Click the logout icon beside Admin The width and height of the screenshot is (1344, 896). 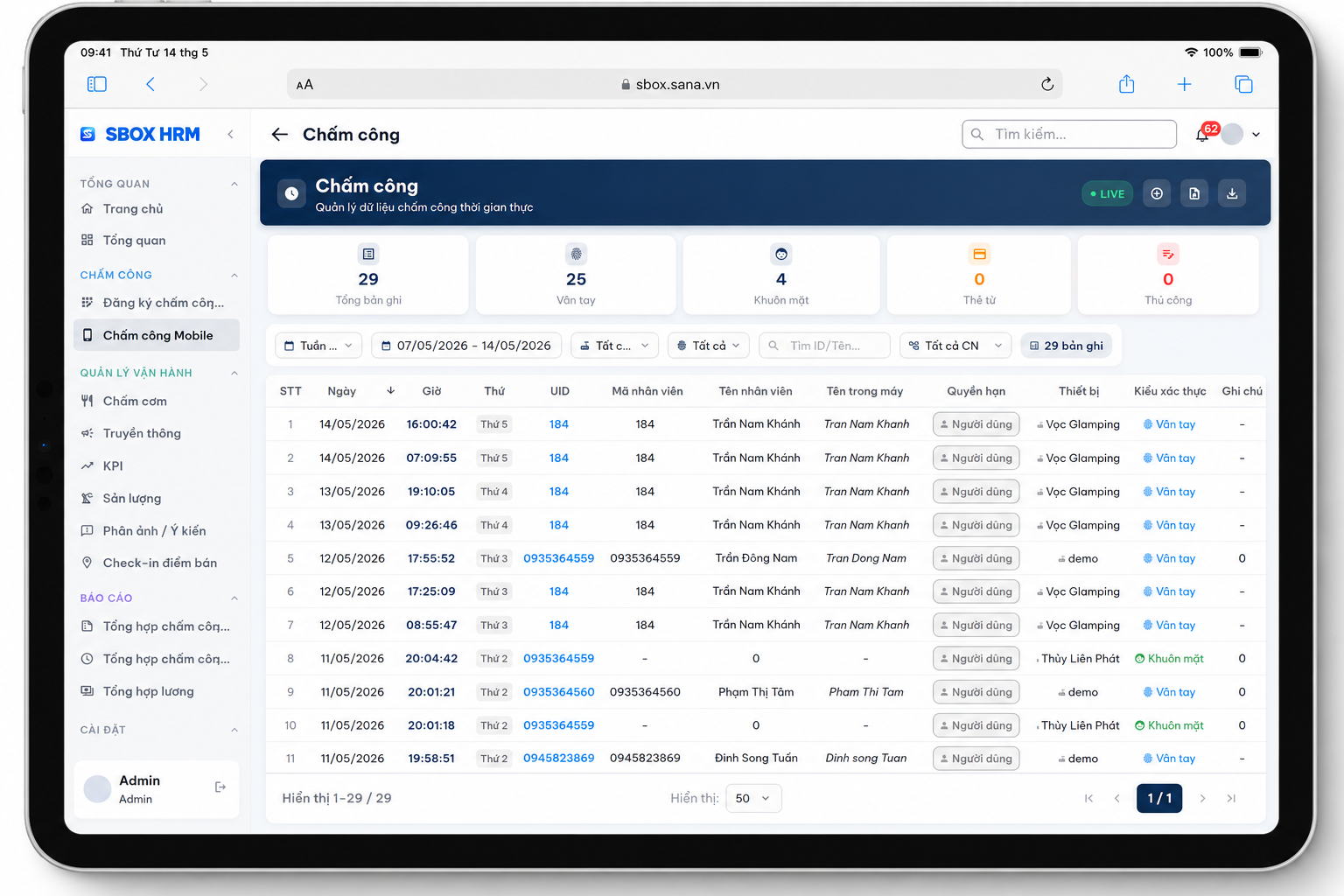click(220, 787)
